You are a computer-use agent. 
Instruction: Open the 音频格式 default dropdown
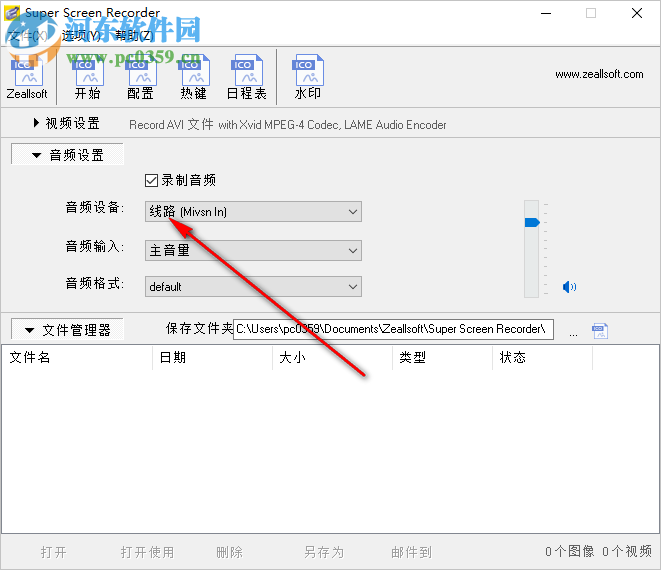click(x=253, y=287)
